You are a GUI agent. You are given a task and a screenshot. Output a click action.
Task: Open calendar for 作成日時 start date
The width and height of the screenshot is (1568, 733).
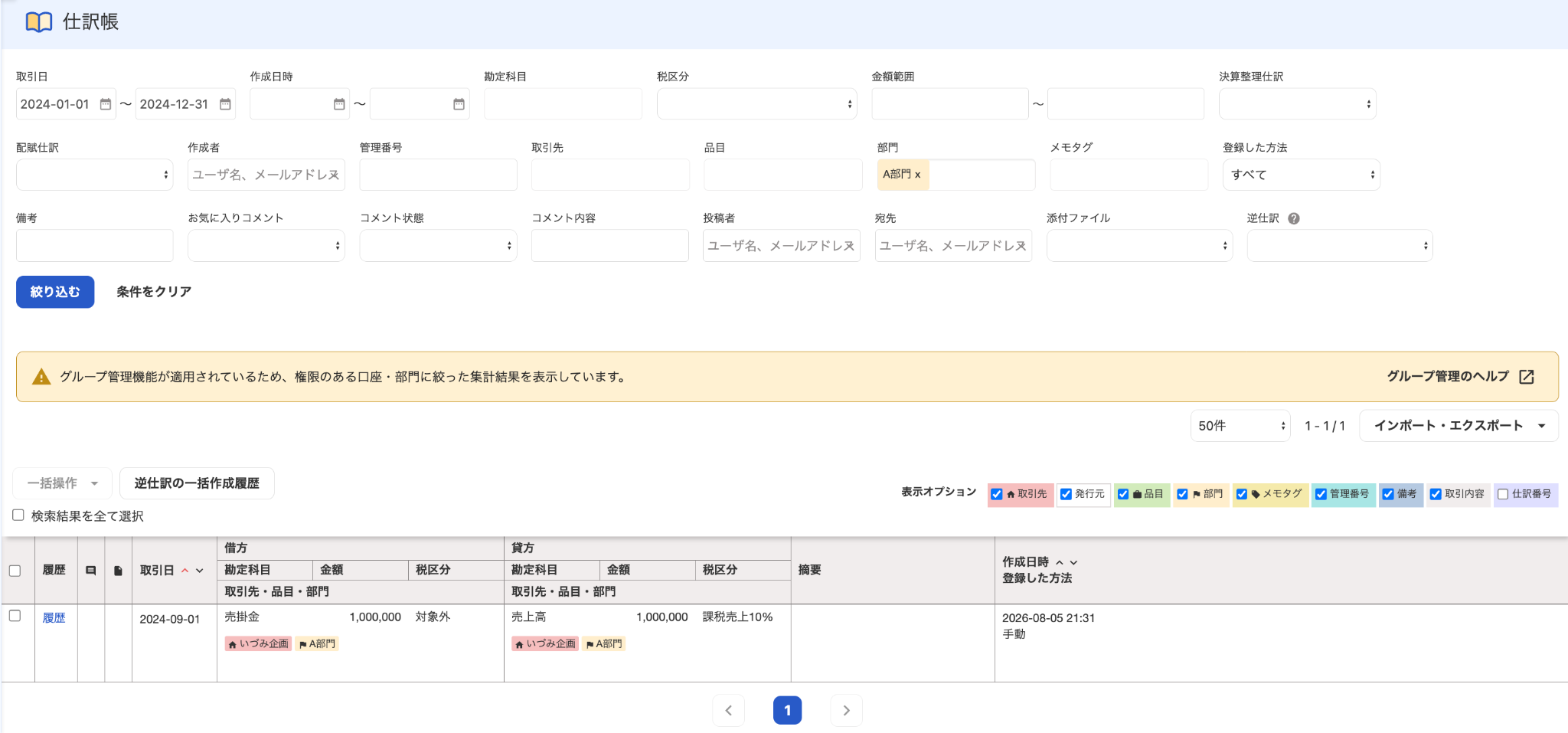339,104
